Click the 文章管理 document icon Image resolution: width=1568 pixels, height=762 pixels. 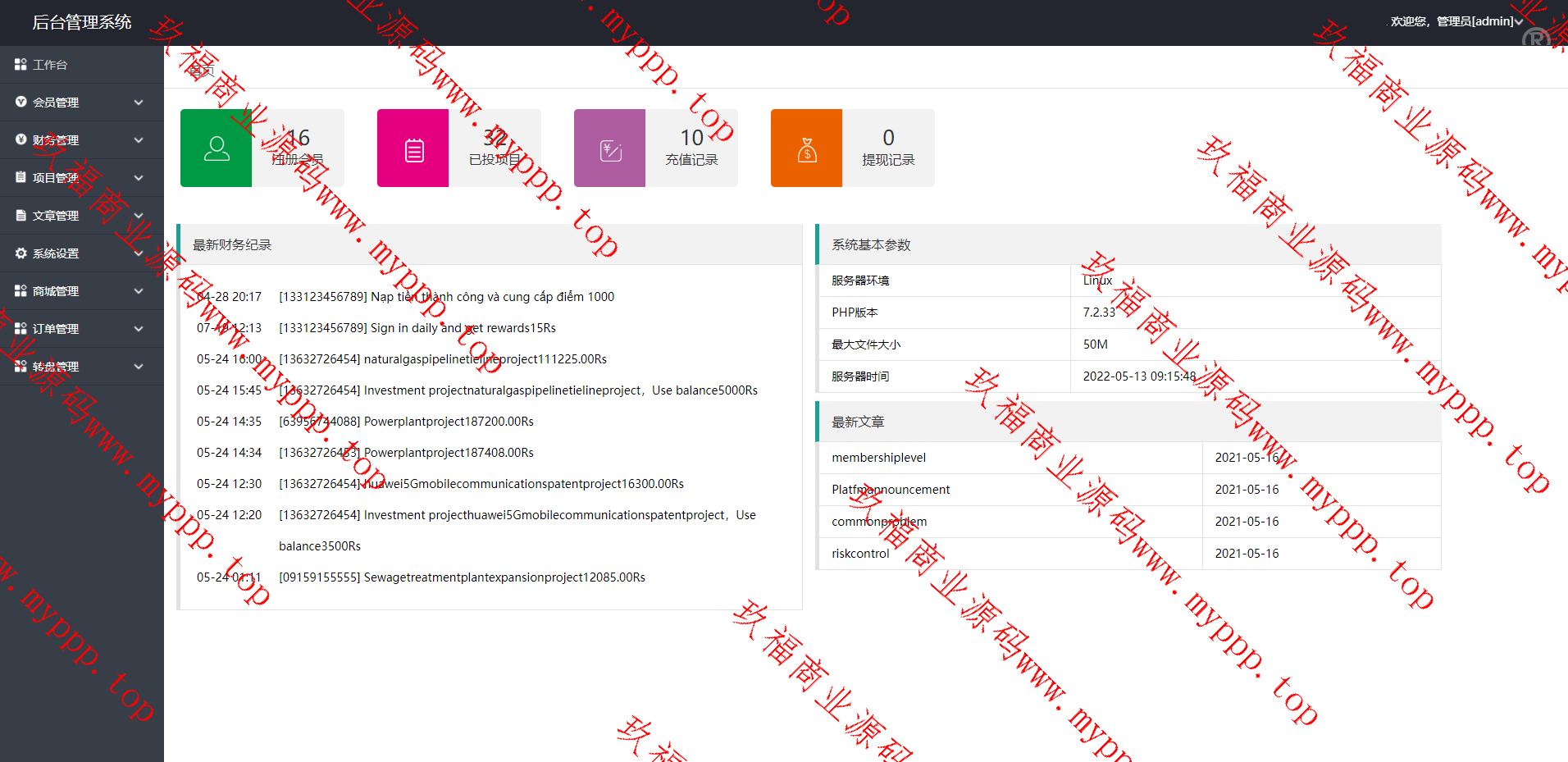21,216
